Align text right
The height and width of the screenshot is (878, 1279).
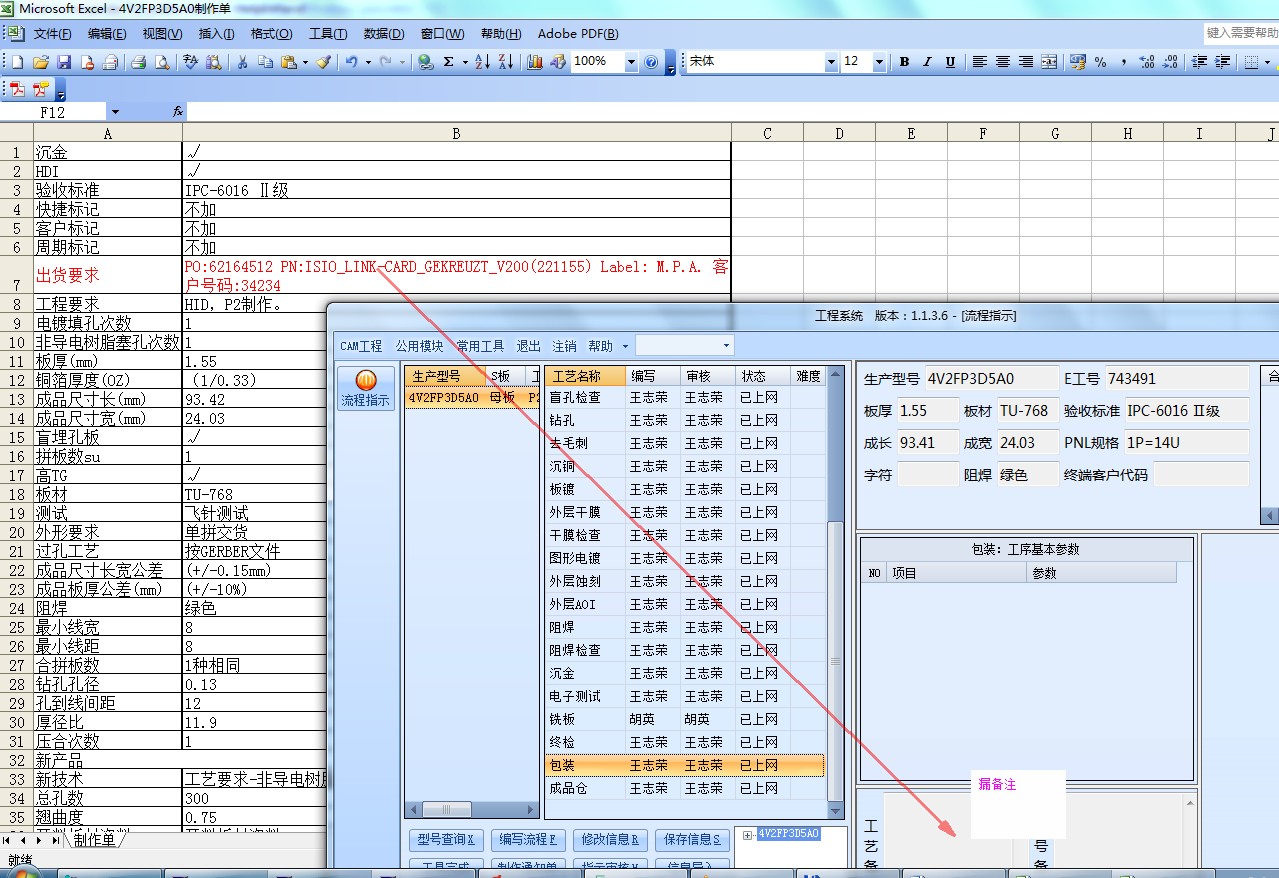pos(1026,62)
